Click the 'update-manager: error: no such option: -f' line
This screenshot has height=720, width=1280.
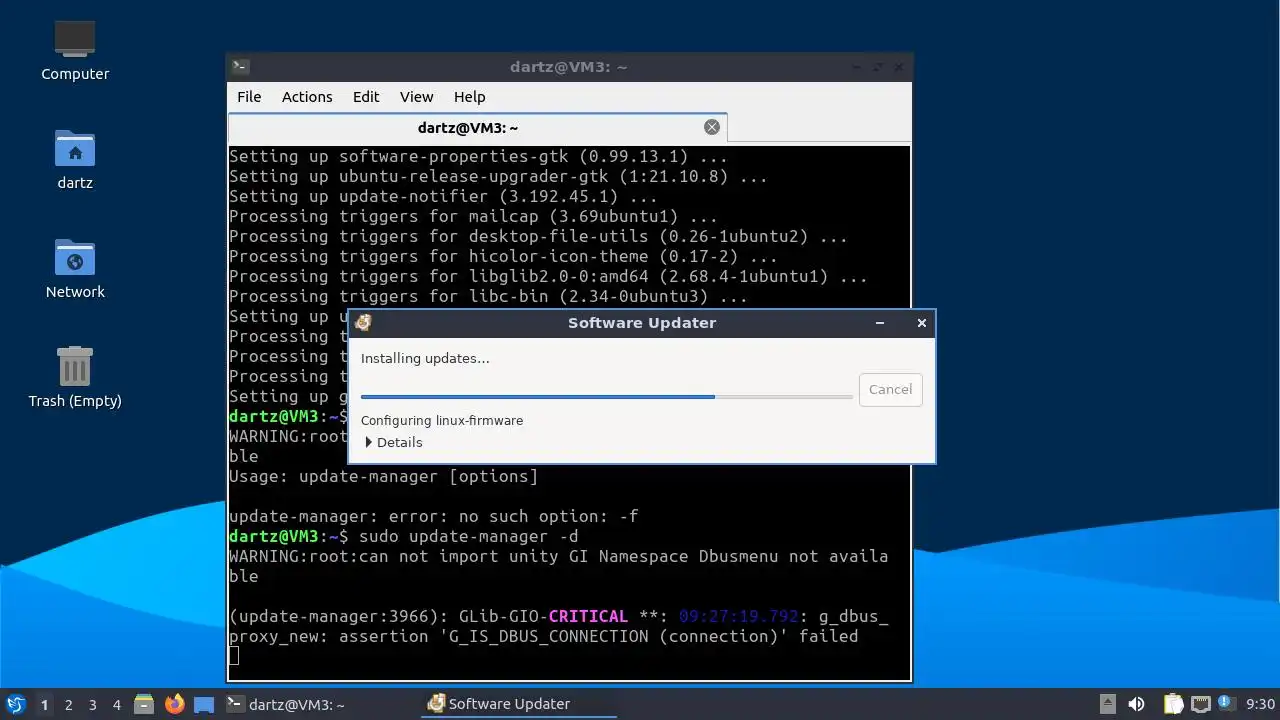pos(433,516)
